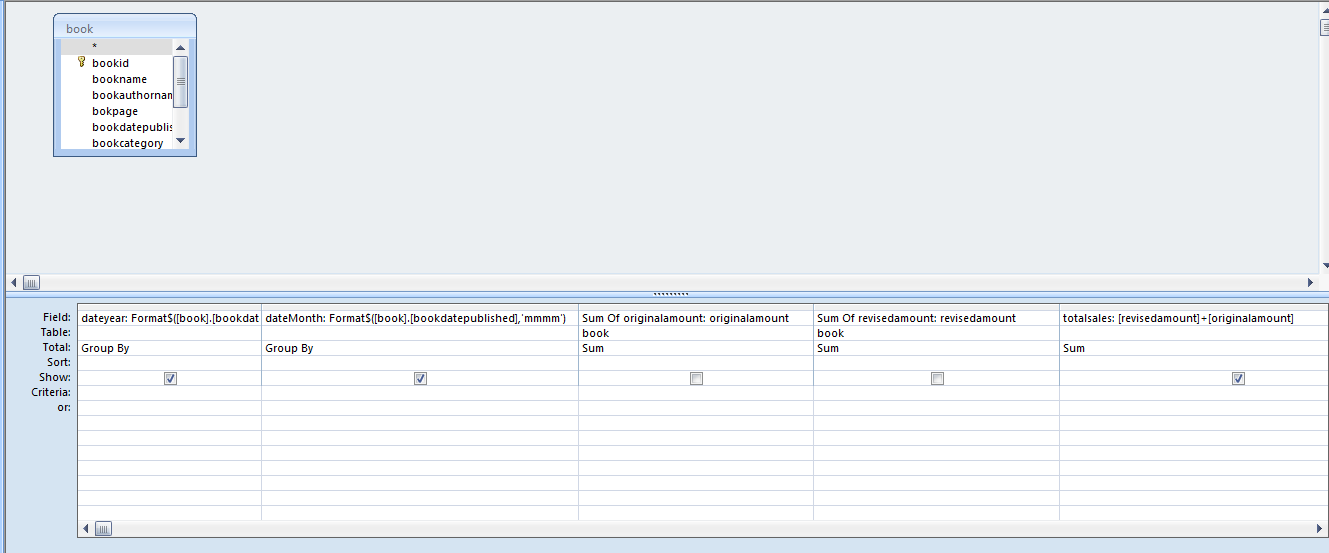Select bookauthorname field in book table
Screen dimensions: 1329x553
pos(117,95)
